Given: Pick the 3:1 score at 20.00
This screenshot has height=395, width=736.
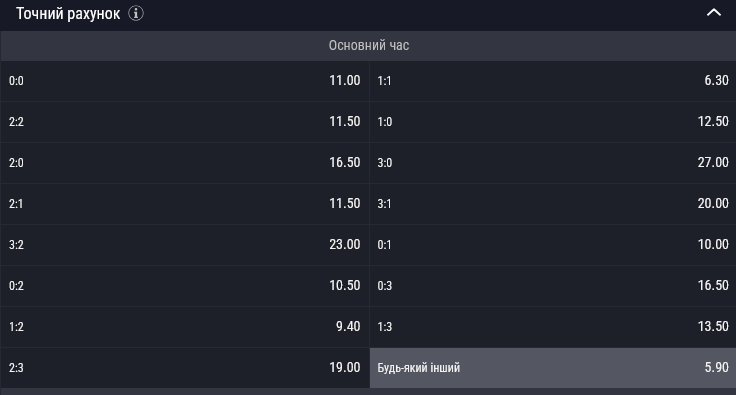Looking at the screenshot, I should tap(553, 204).
